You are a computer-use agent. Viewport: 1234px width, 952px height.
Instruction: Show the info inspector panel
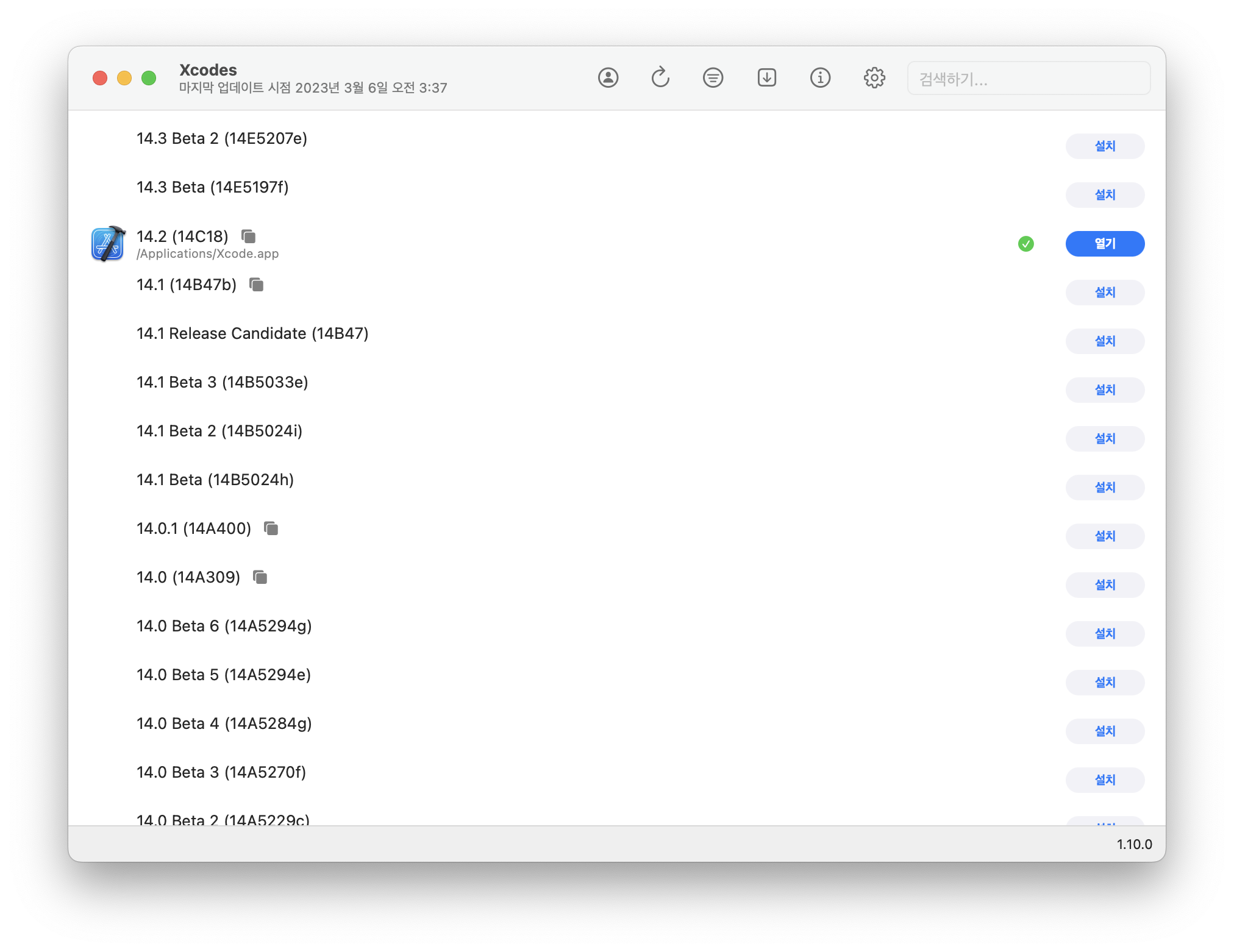pos(820,78)
